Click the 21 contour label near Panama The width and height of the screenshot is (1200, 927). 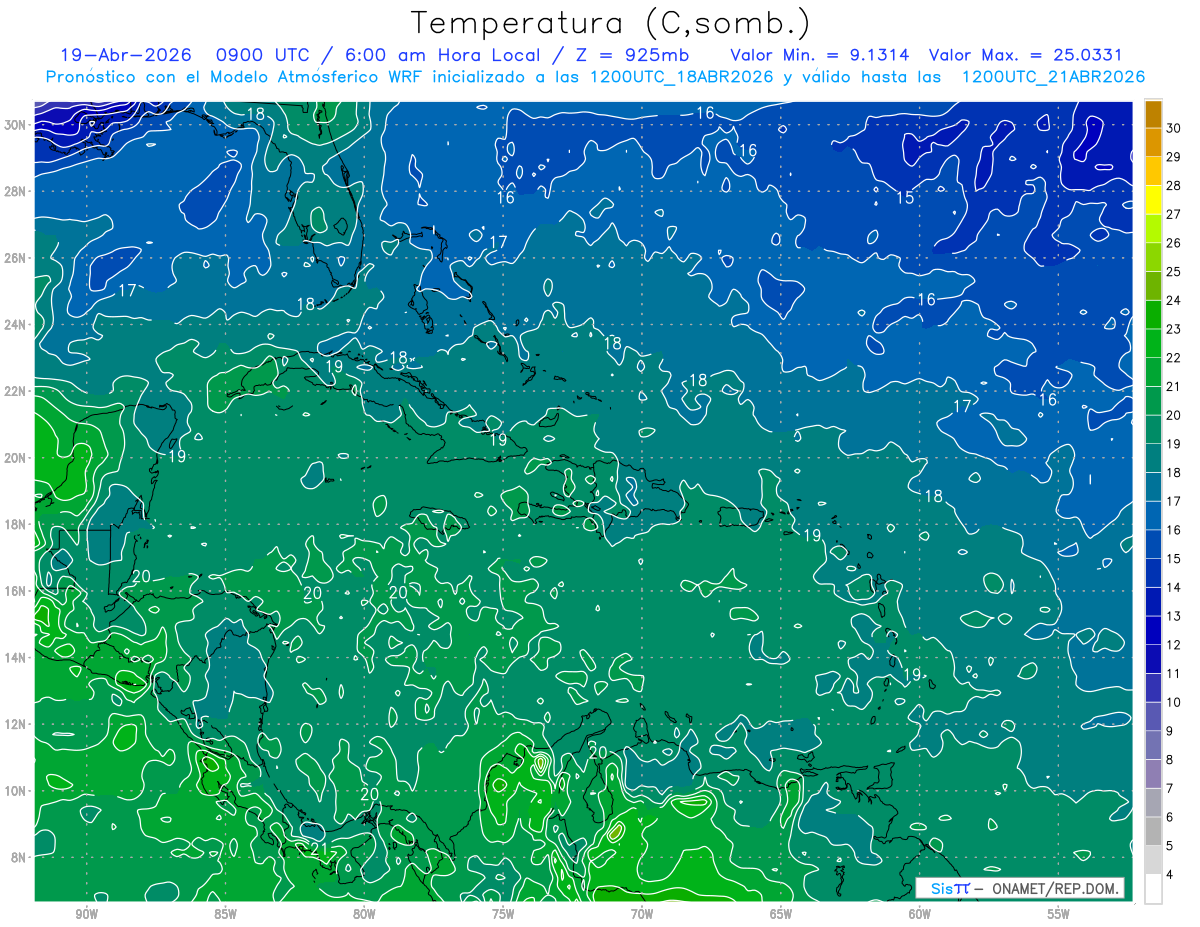click(320, 849)
